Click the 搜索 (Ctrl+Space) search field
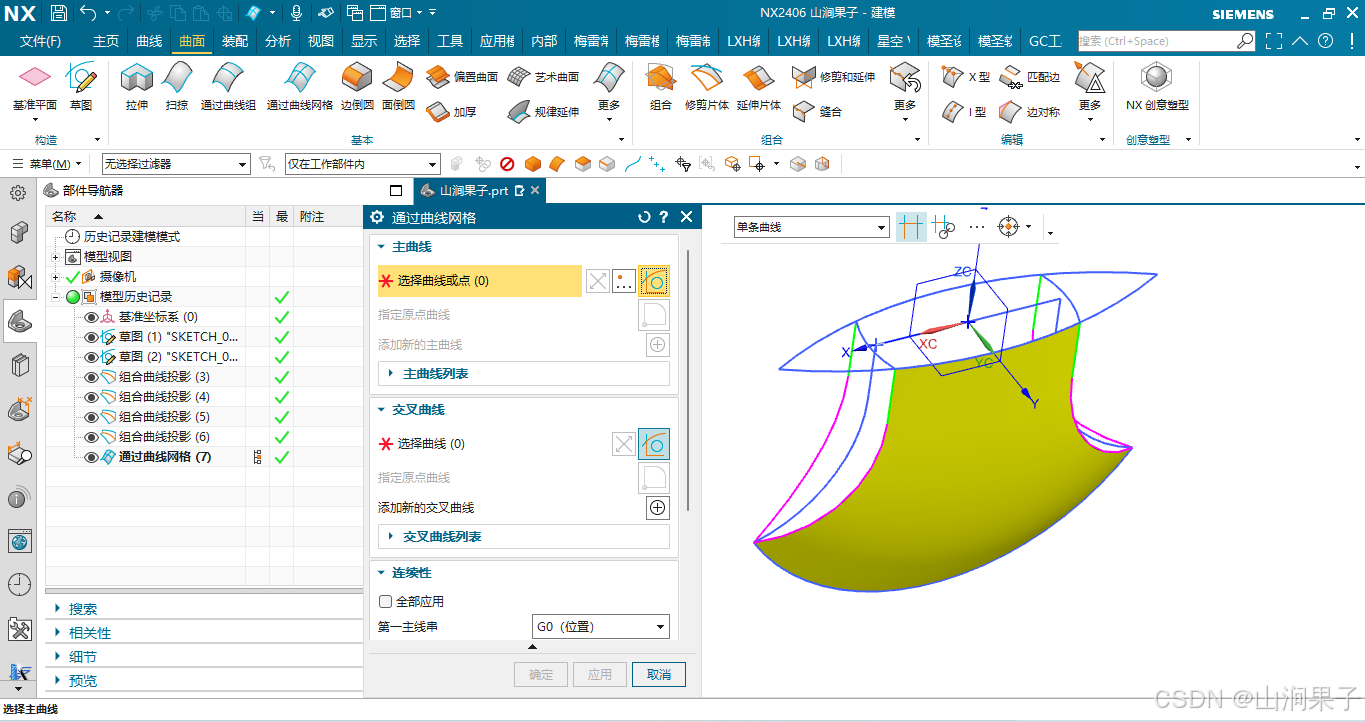This screenshot has height=722, width=1365. 1166,41
